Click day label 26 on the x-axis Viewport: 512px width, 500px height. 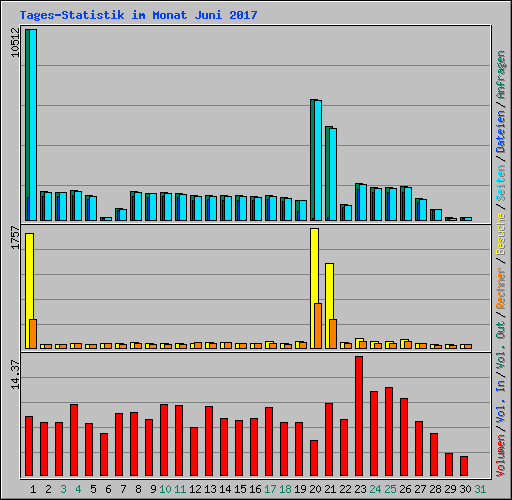tap(405, 489)
